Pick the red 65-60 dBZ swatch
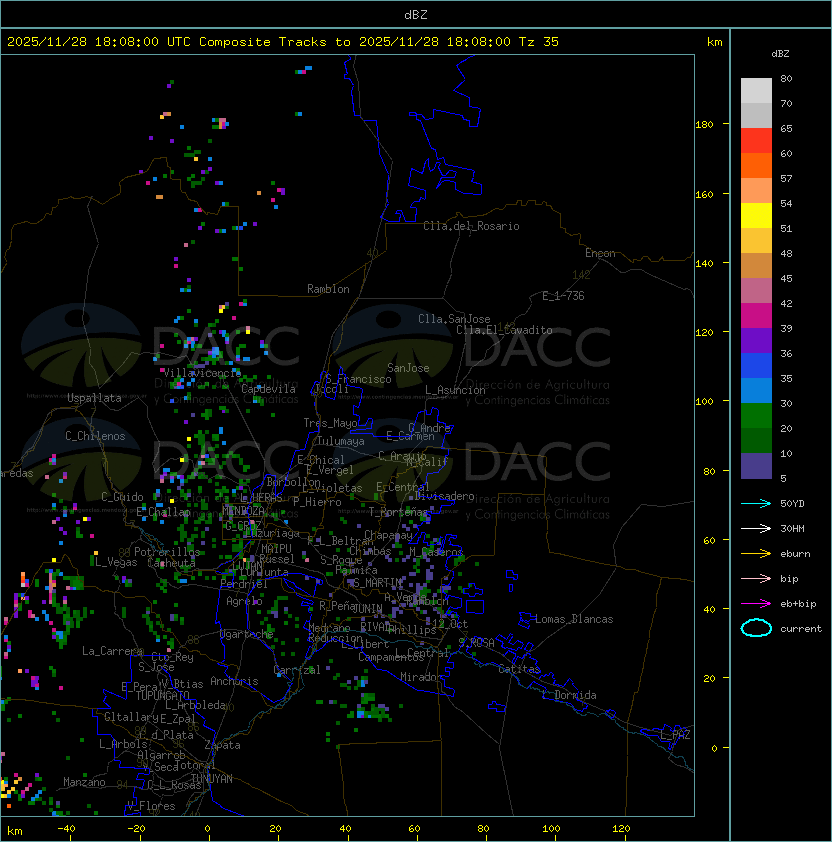Viewport: 832px width, 842px height. (756, 141)
